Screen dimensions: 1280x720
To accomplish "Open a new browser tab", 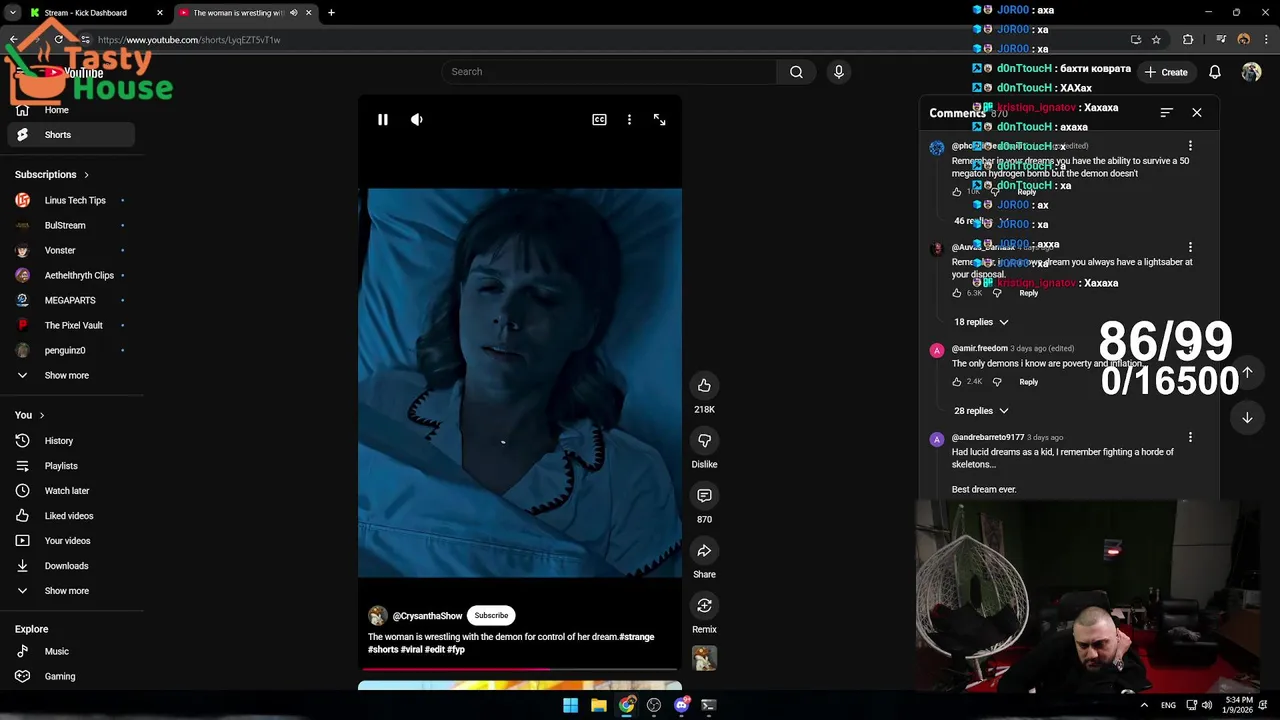I will (x=331, y=13).
